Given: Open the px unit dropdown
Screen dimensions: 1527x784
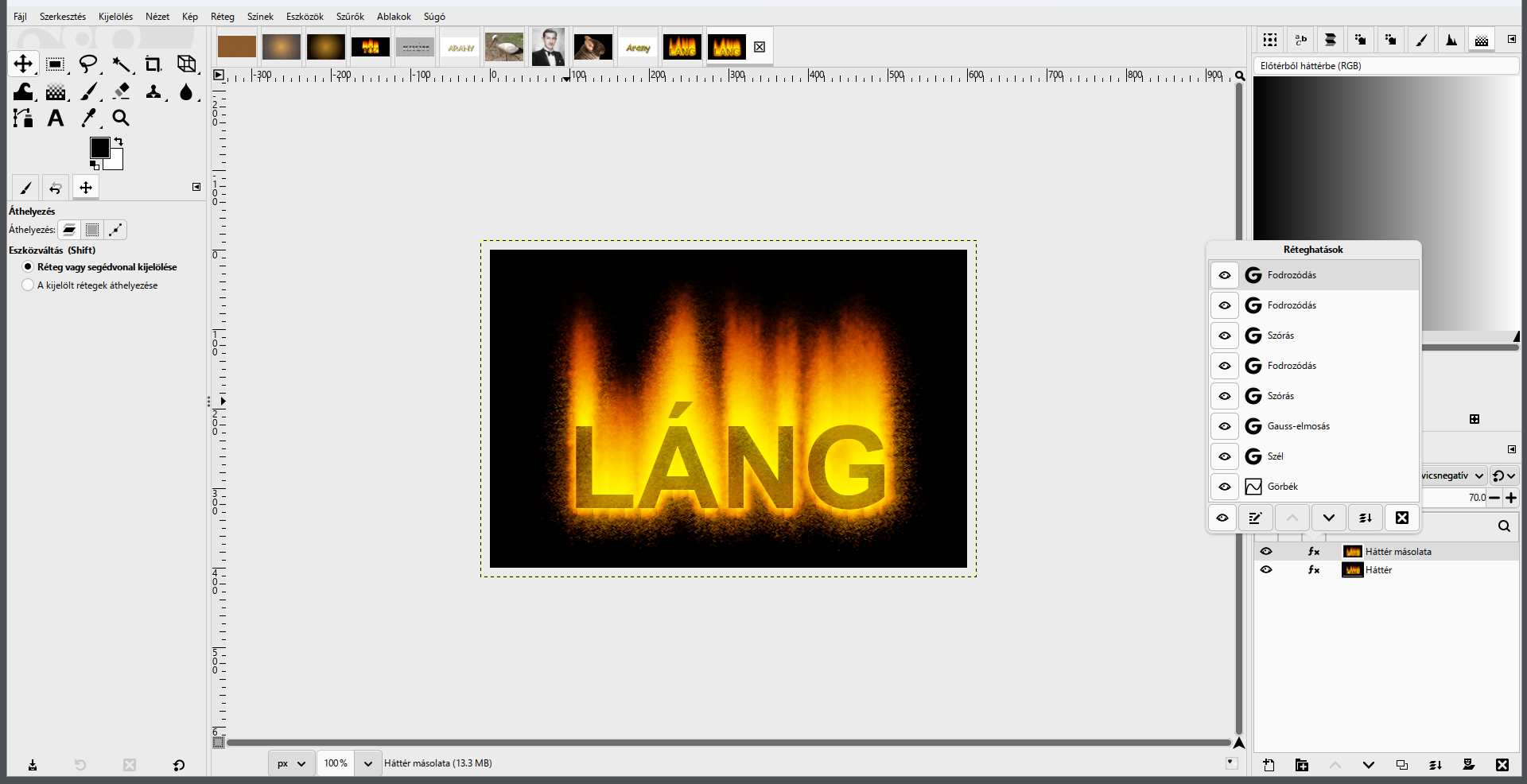Looking at the screenshot, I should [x=291, y=763].
